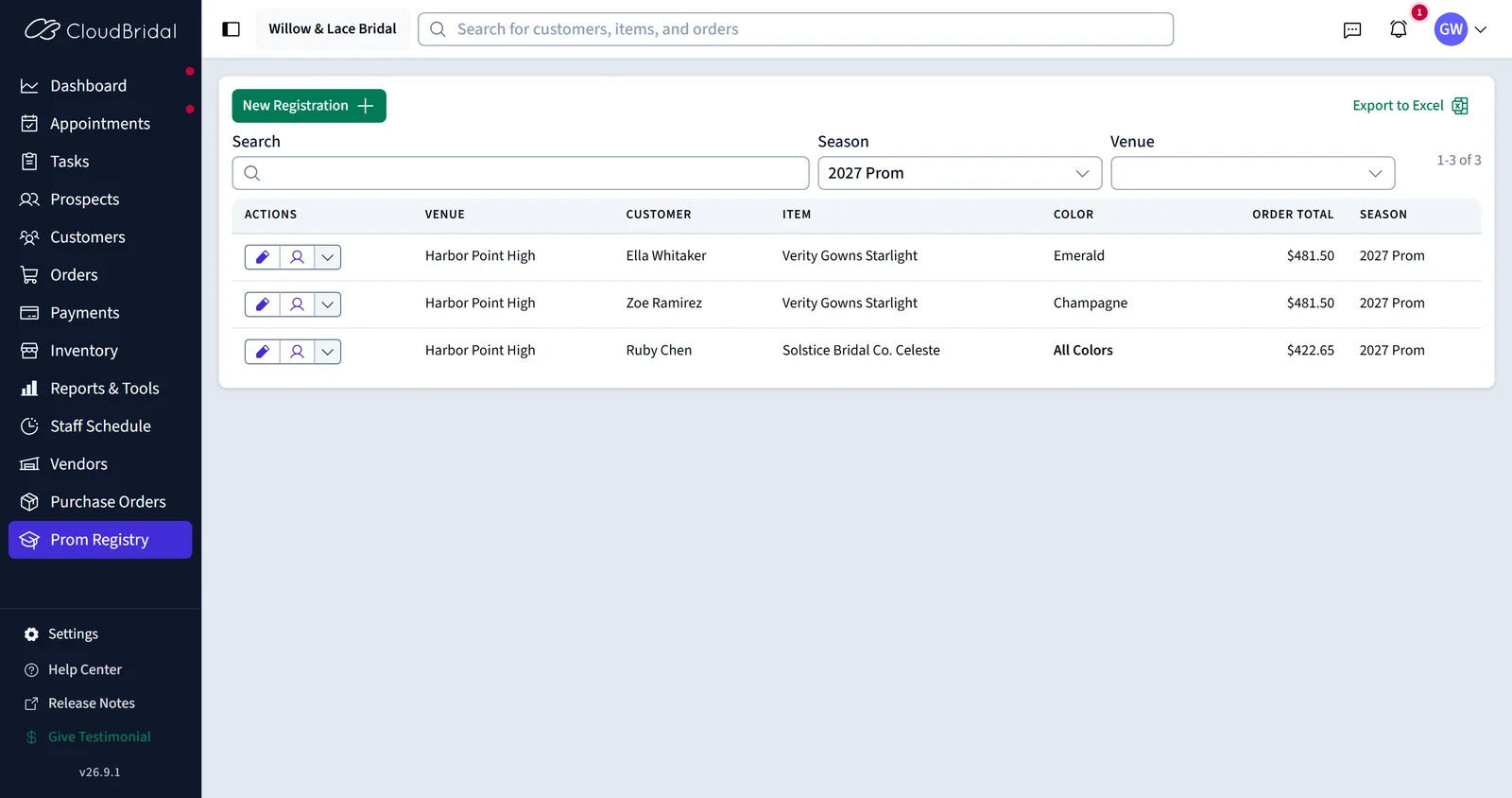The image size is (1512, 798).
Task: Open the Venue filter dropdown
Action: click(x=1252, y=173)
